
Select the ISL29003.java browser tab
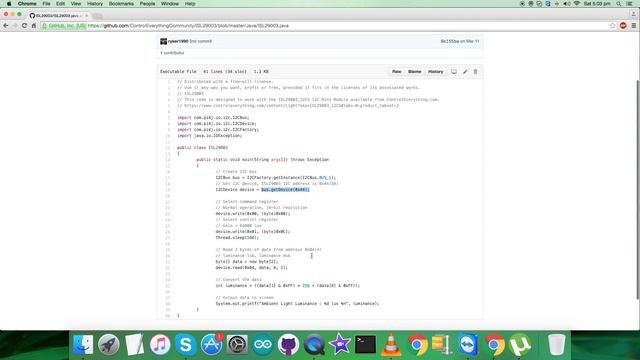pos(59,16)
